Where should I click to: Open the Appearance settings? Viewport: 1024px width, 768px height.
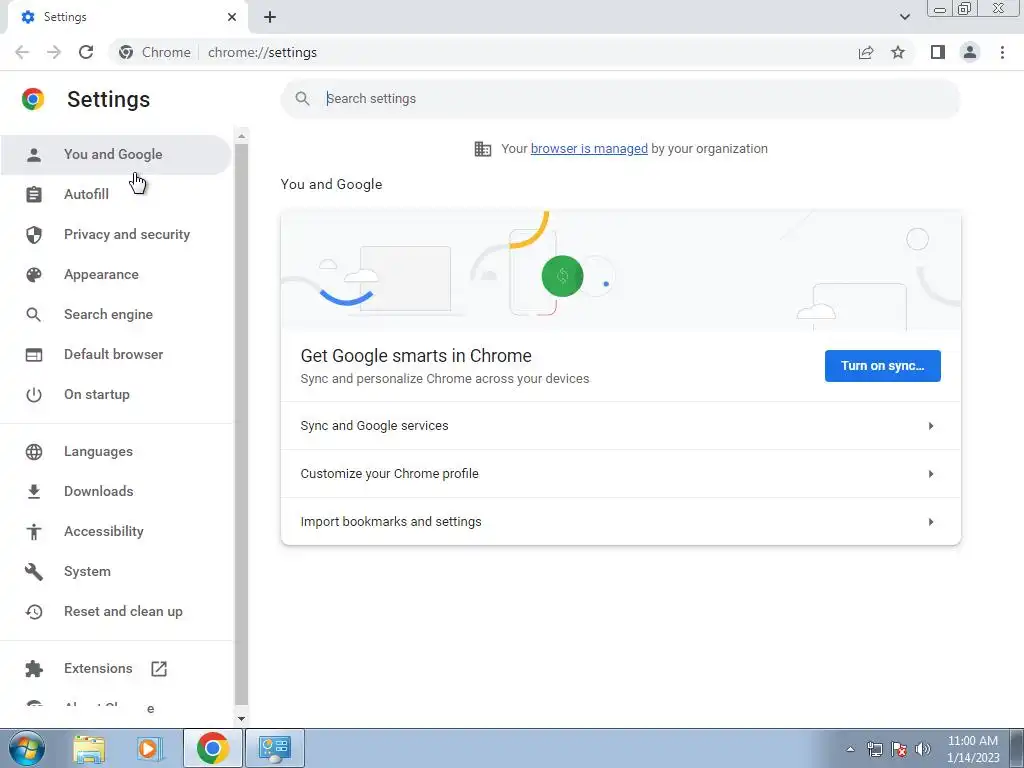116,274
